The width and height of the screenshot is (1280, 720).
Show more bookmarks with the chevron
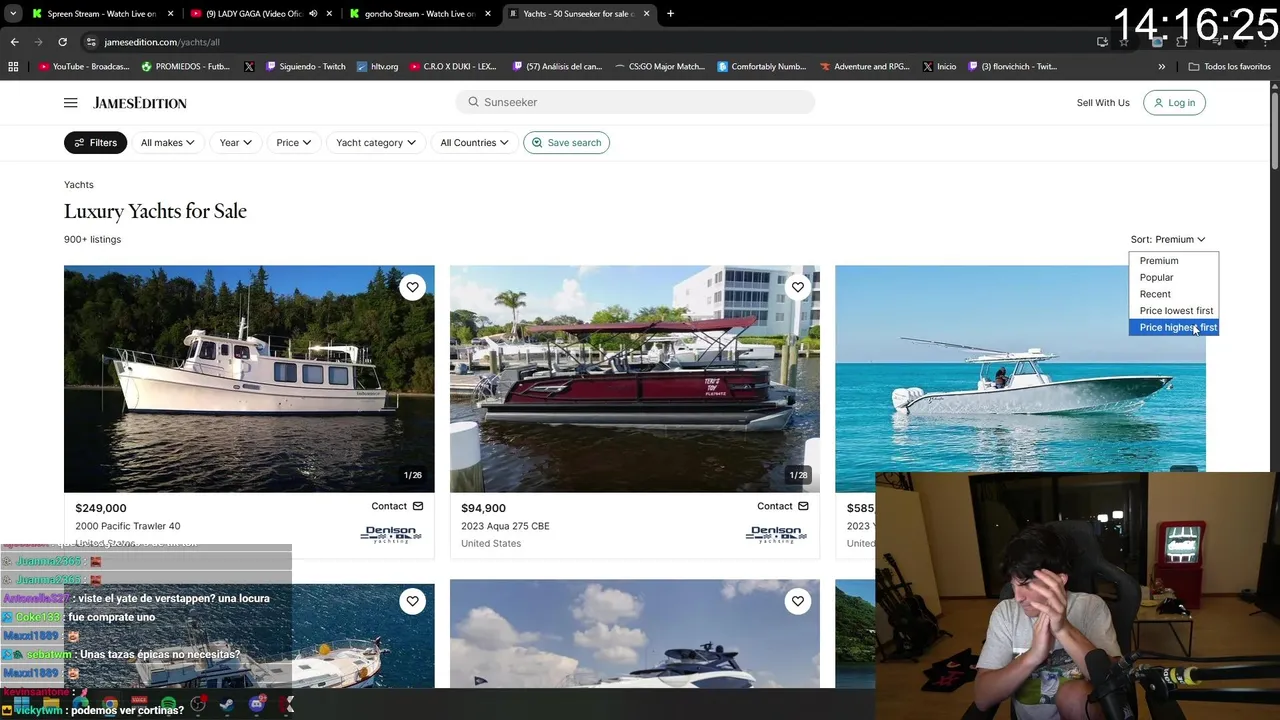click(x=1161, y=67)
